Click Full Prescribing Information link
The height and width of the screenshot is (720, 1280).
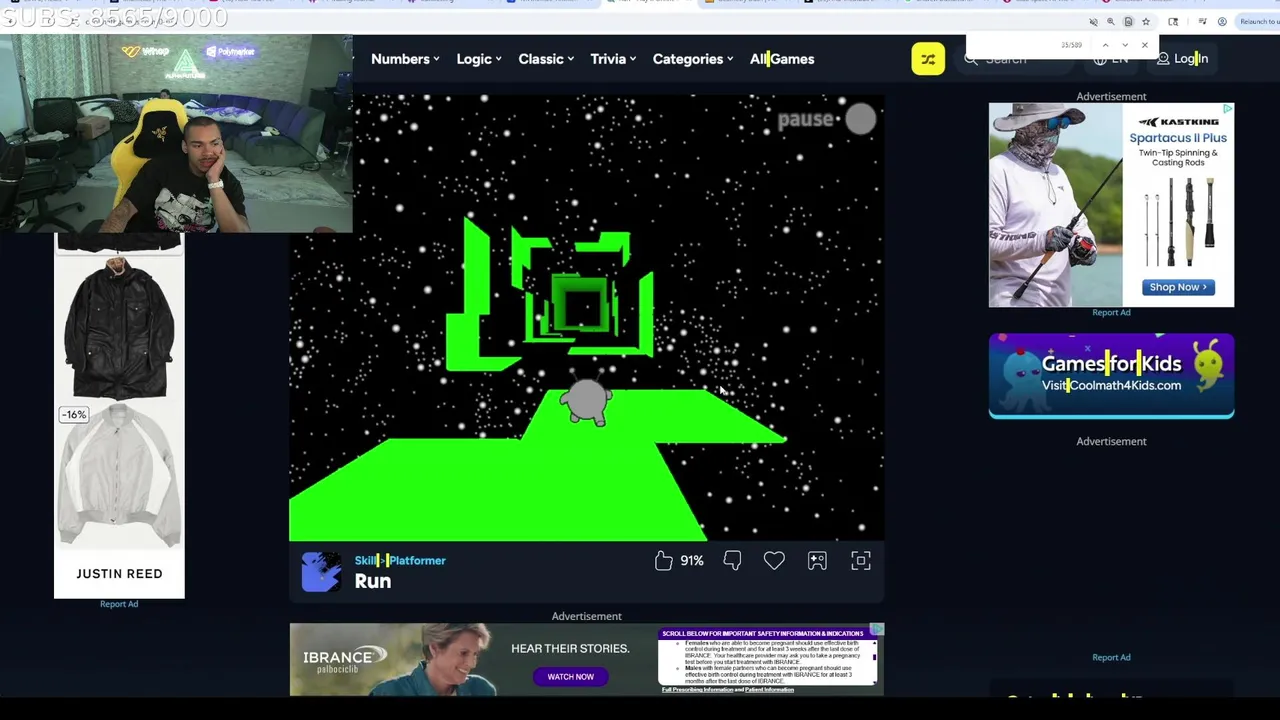pos(697,690)
